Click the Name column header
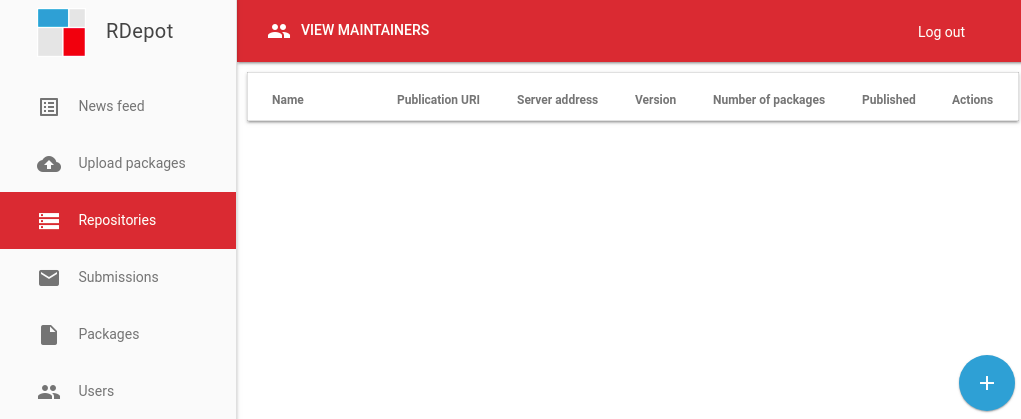 point(288,100)
